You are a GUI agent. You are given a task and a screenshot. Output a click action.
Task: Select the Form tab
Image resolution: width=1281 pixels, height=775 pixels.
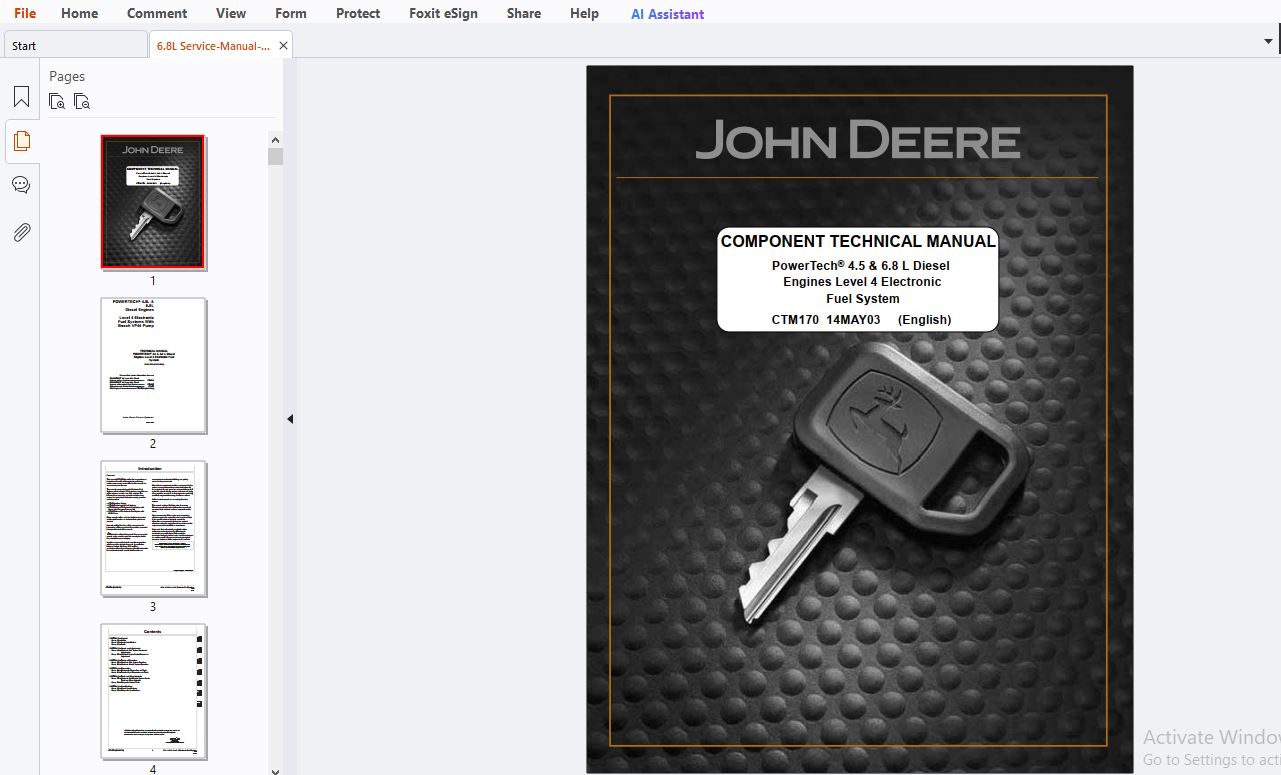point(291,13)
